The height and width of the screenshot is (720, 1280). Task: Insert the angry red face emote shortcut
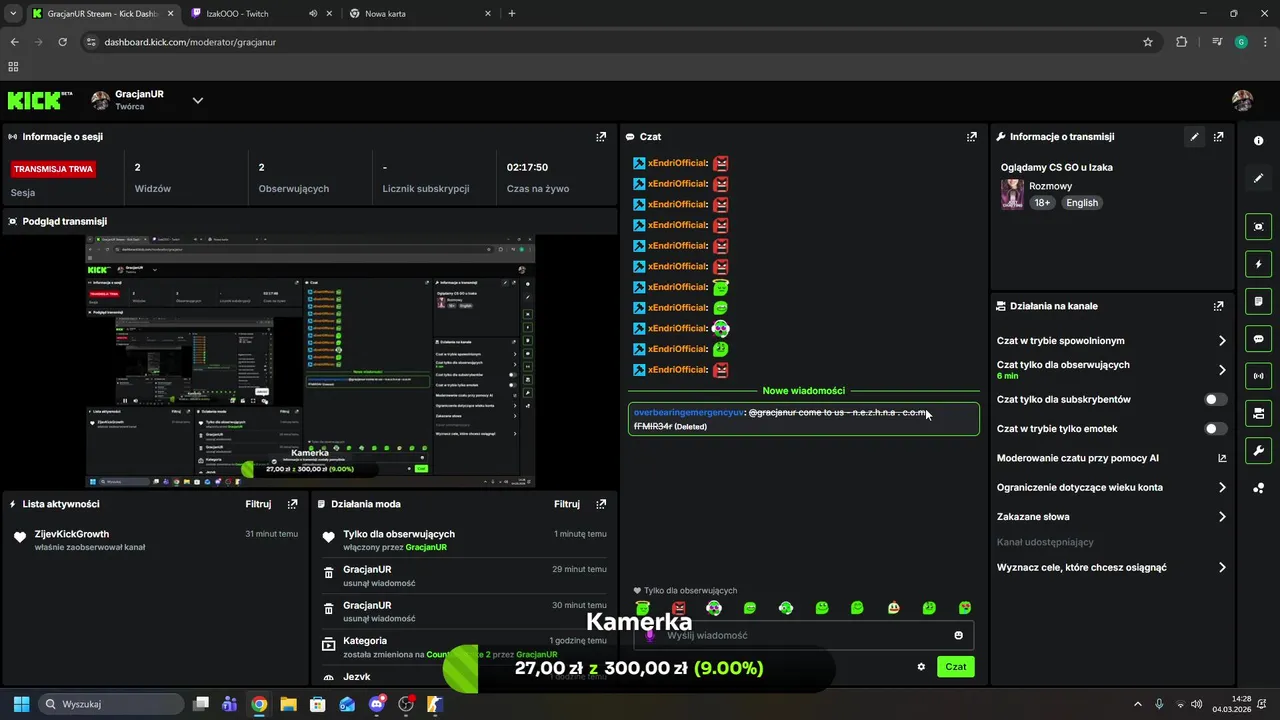679,608
